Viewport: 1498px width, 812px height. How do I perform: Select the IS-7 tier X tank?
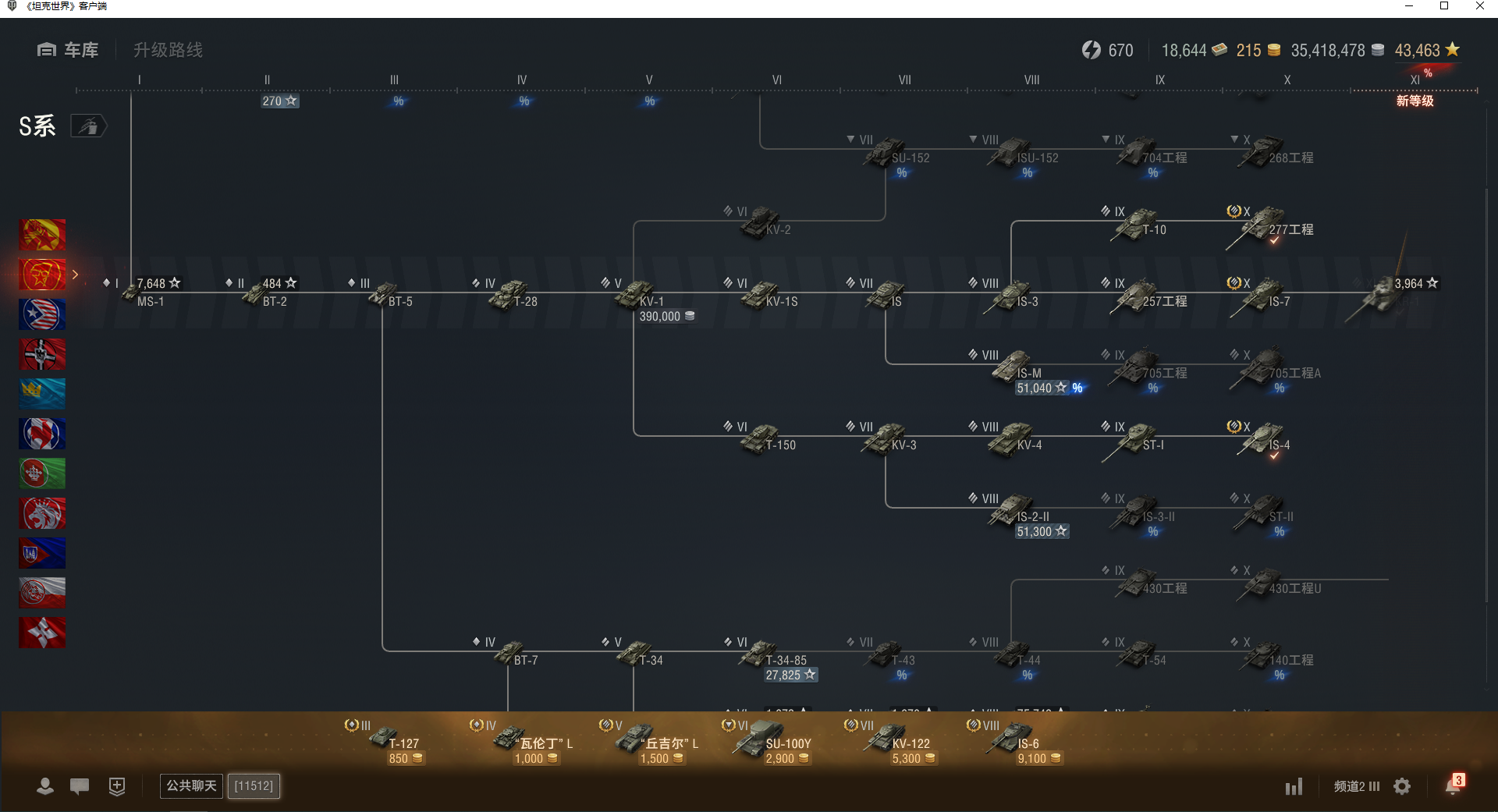pos(1260,295)
